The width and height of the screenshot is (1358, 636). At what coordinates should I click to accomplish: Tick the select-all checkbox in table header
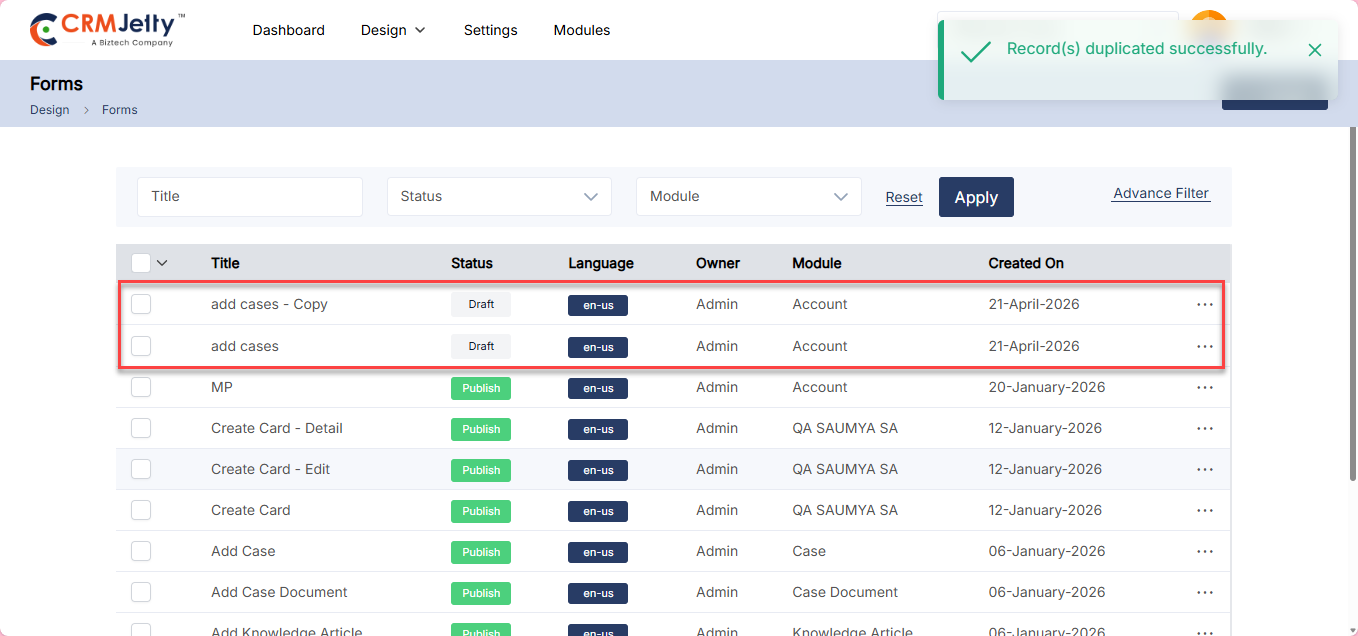click(141, 263)
